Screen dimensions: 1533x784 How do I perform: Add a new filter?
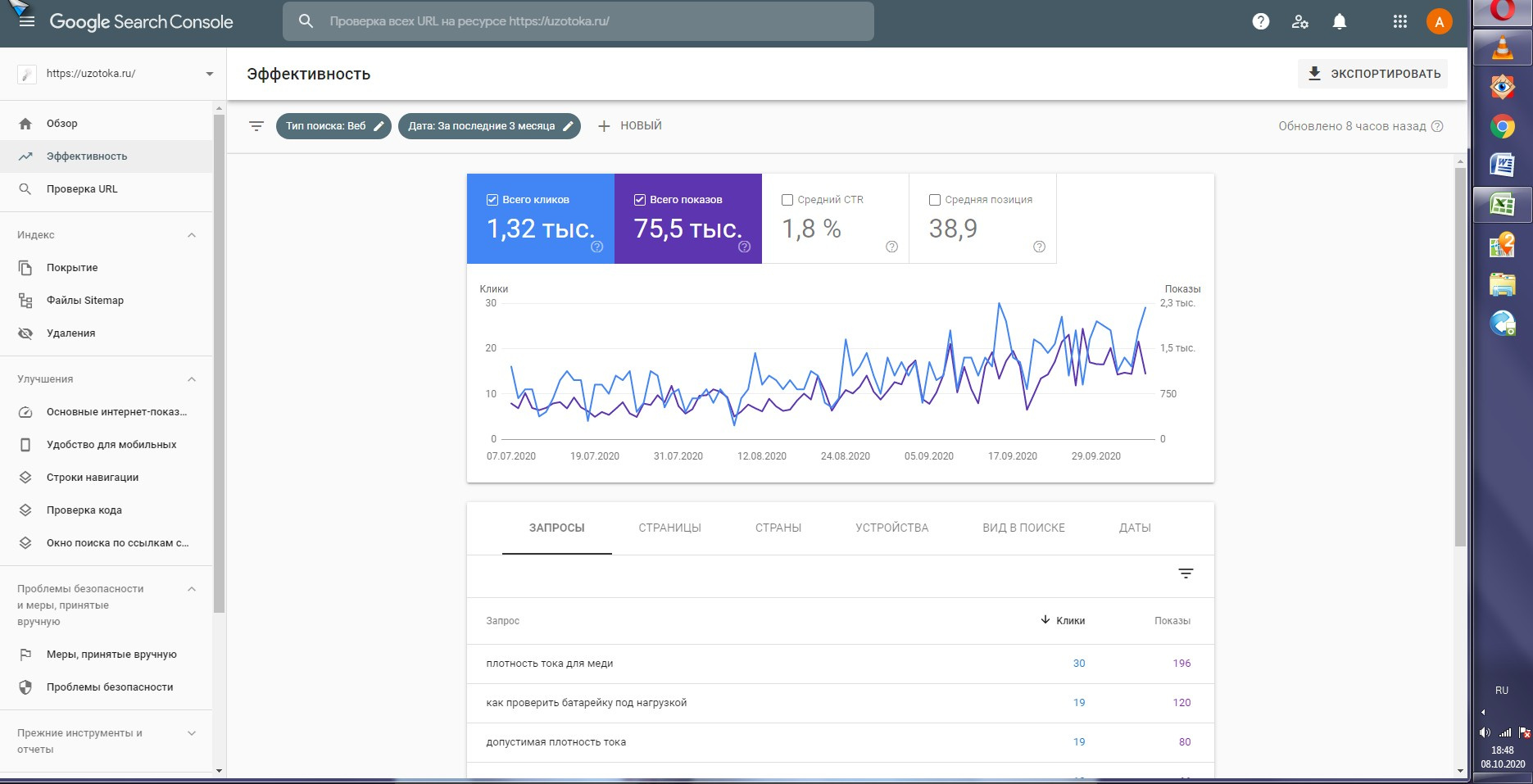pyautogui.click(x=629, y=126)
